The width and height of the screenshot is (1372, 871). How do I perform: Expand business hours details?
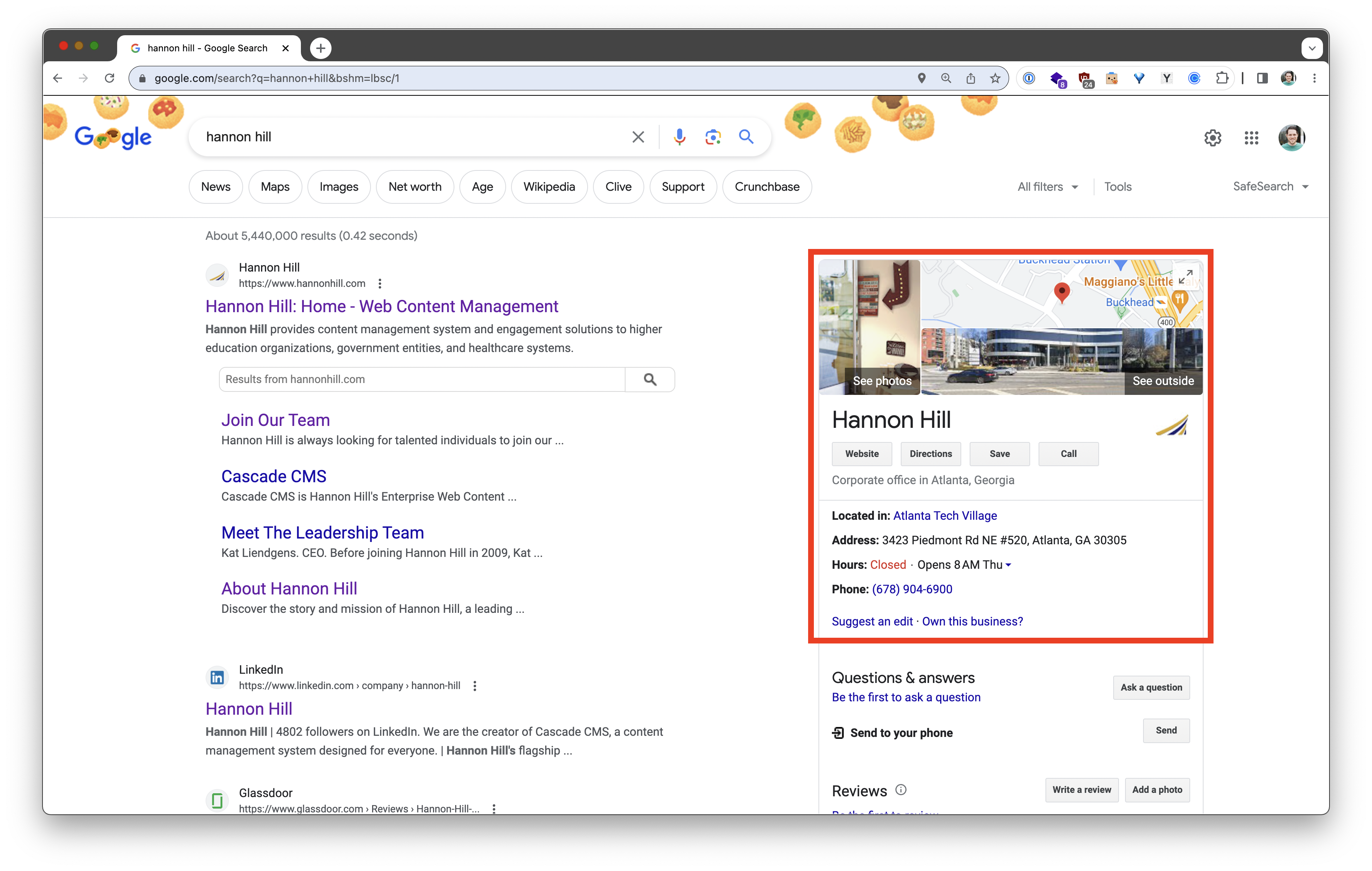click(x=1008, y=565)
